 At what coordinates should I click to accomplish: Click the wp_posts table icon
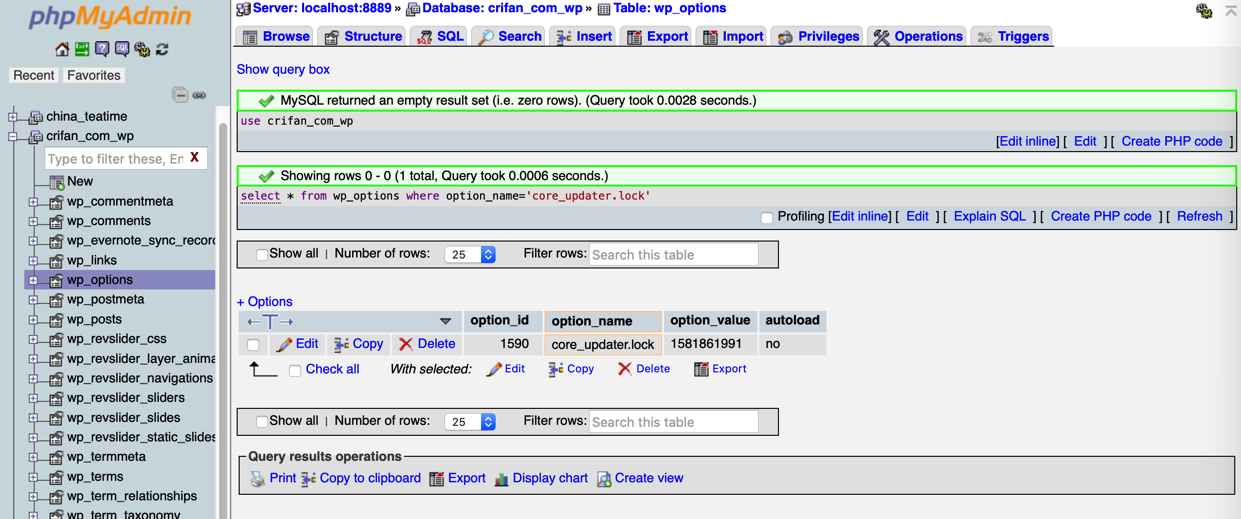click(x=56, y=319)
